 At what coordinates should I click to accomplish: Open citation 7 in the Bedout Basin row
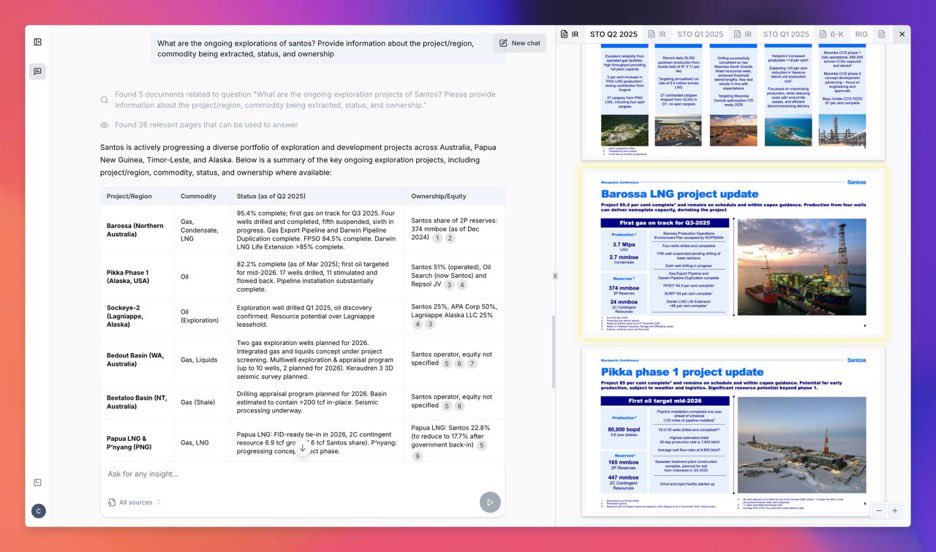click(472, 363)
